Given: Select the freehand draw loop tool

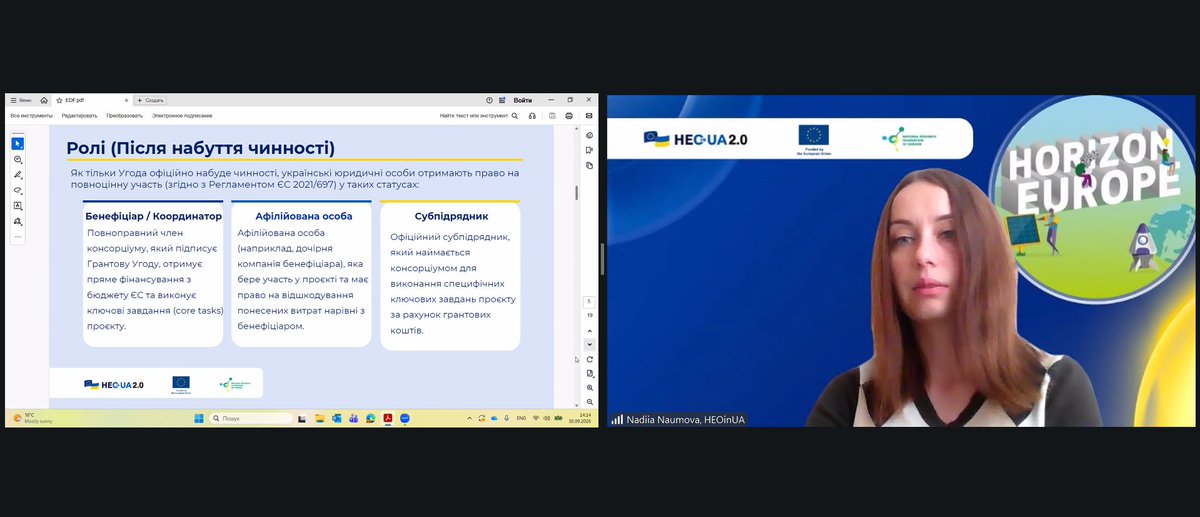Looking at the screenshot, I should pyautogui.click(x=18, y=190).
